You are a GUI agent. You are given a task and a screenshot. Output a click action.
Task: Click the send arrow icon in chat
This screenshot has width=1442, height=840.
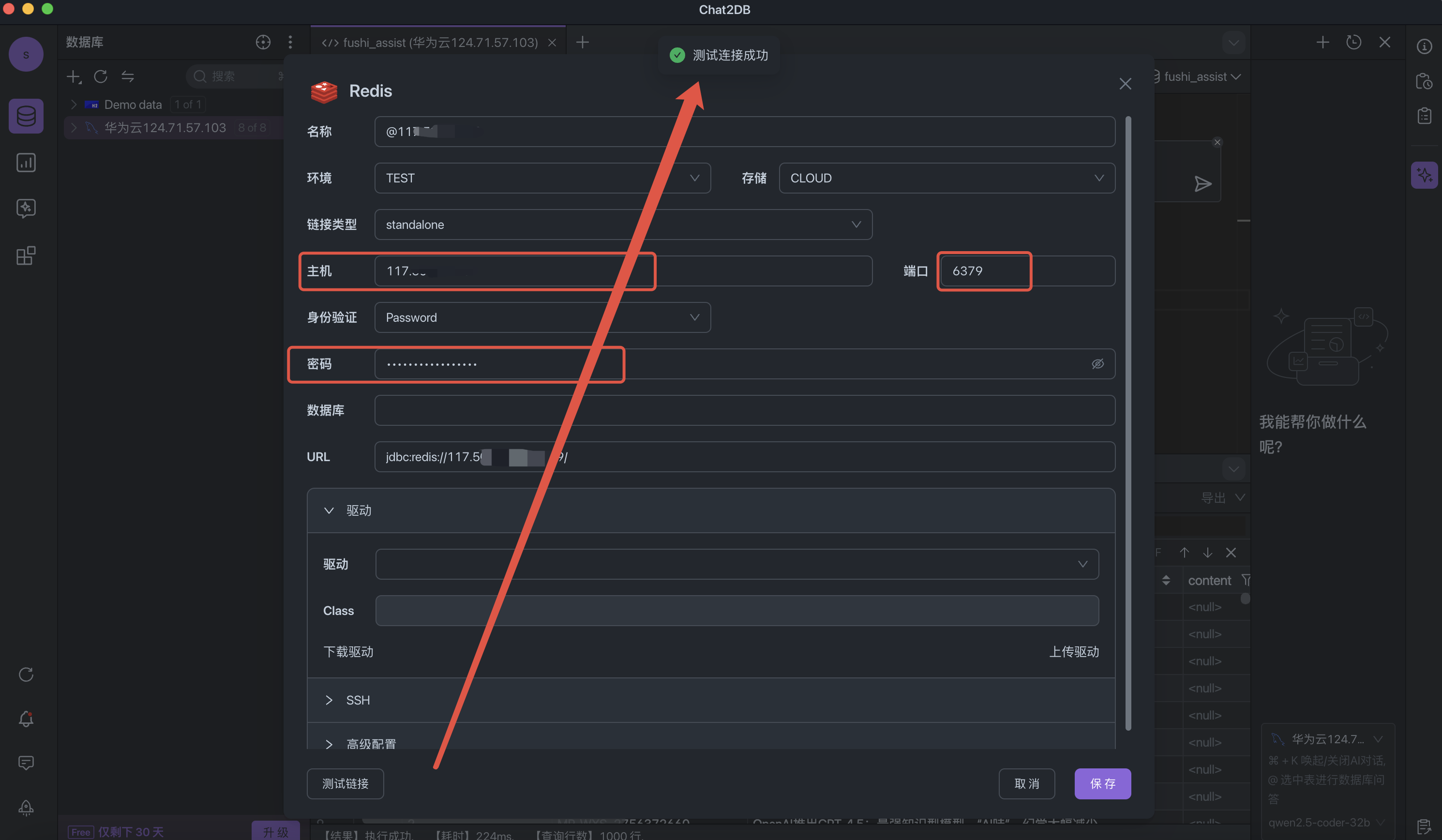tap(1202, 184)
